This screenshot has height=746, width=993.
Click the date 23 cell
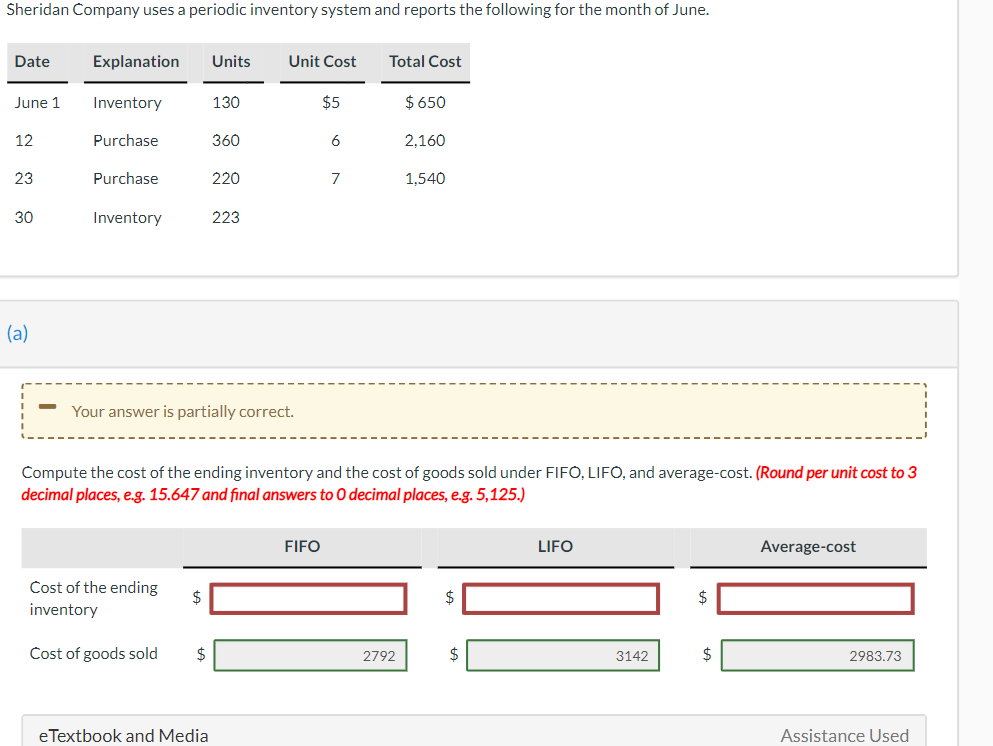point(24,179)
